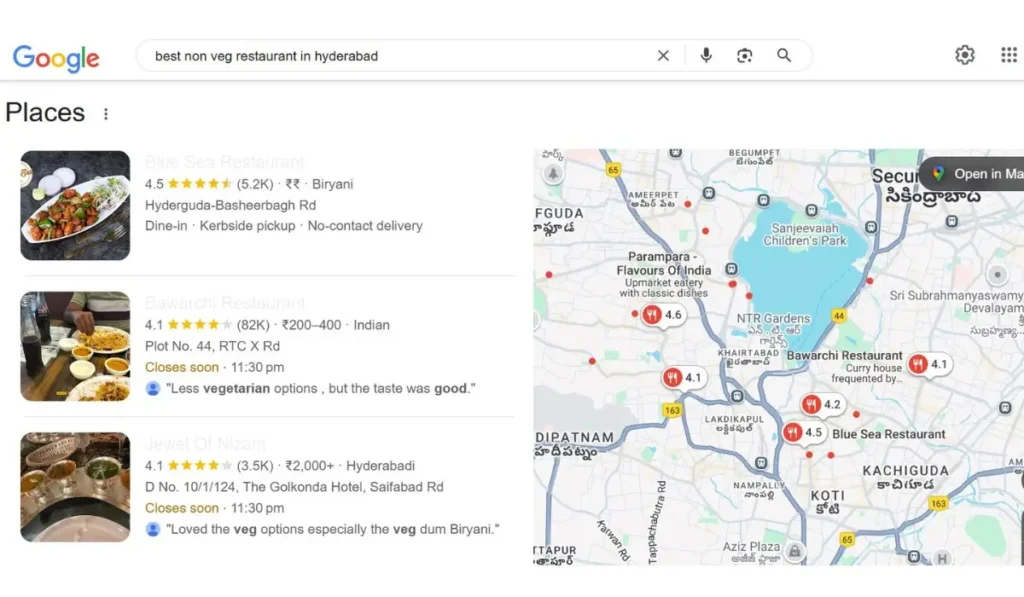Screen dimensions: 1024x597
Task: Click the KOTI area label on map
Action: [x=828, y=496]
